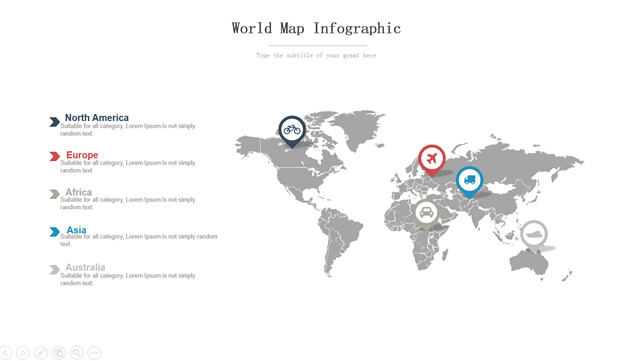The height and width of the screenshot is (361, 635).
Task: Open the more slideshow options button
Action: pos(94,353)
